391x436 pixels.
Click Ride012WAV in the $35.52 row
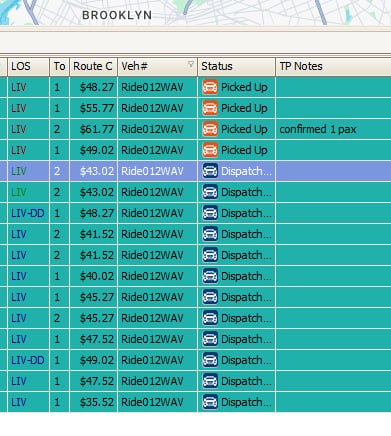tap(152, 402)
